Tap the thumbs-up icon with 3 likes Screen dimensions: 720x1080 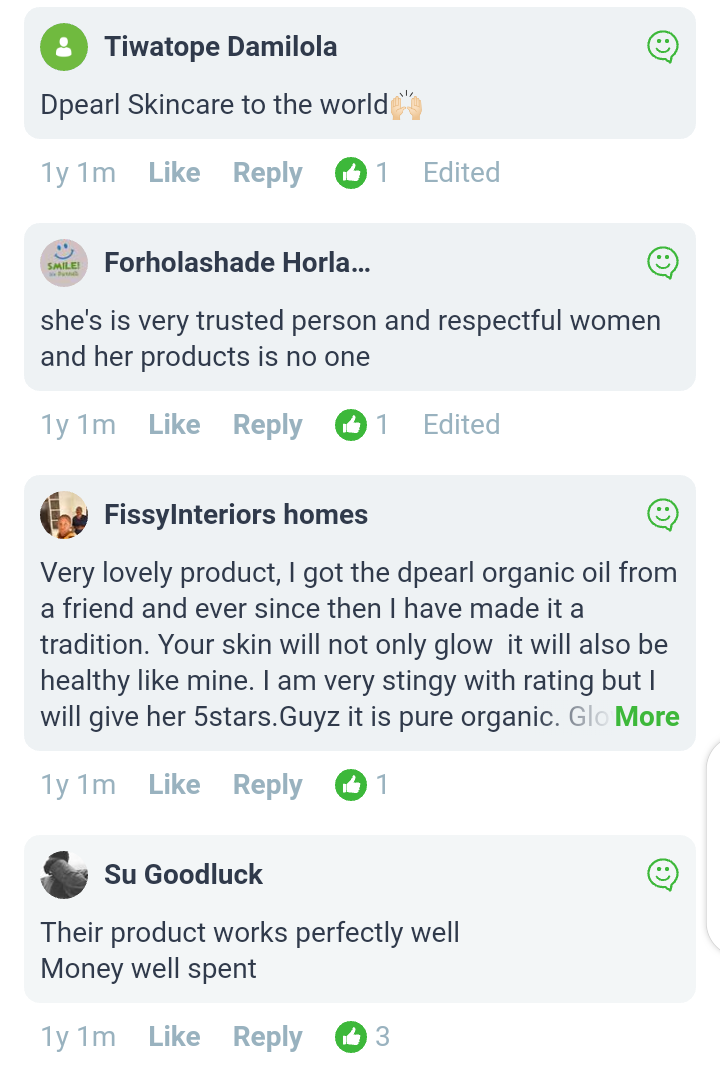(351, 1037)
